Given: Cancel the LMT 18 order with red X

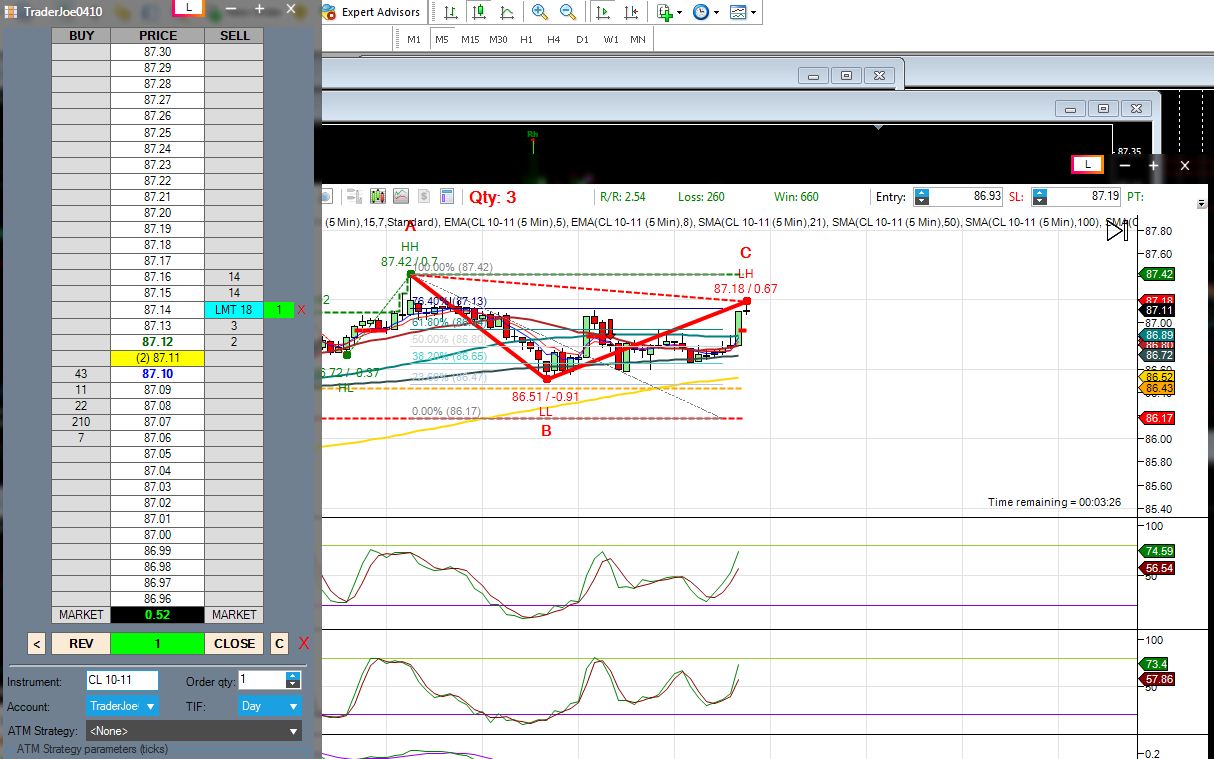Looking at the screenshot, I should pos(301,310).
